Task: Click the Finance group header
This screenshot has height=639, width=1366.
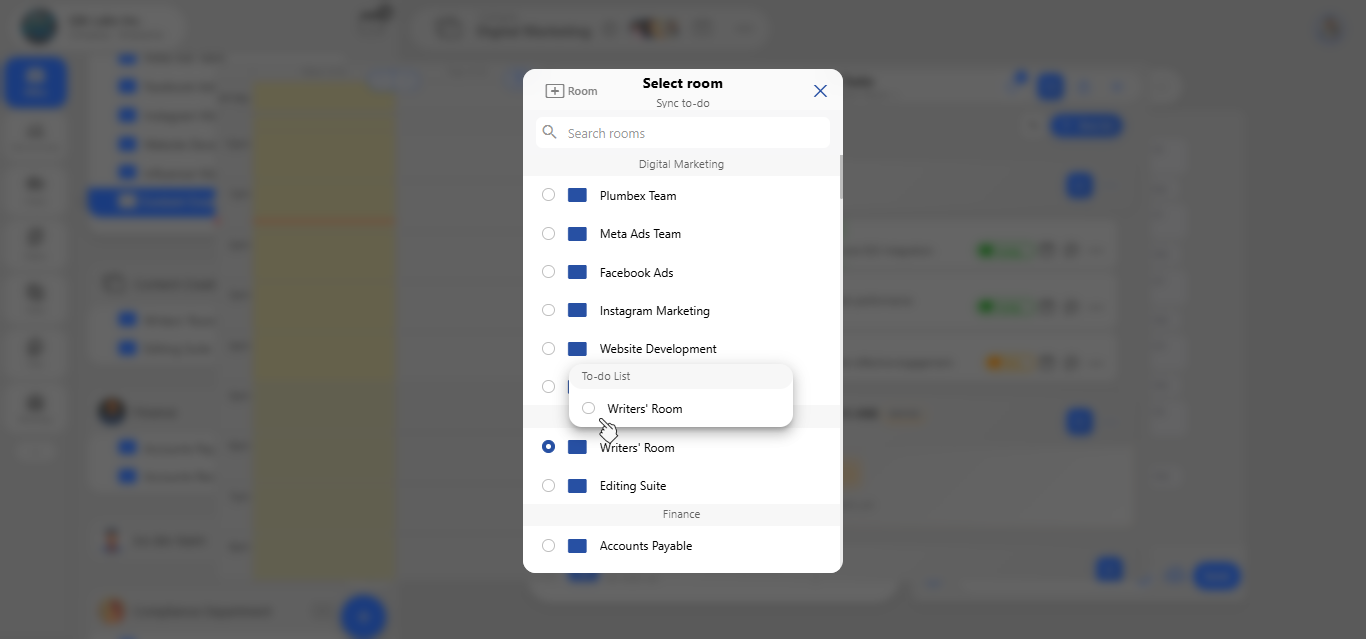Action: [681, 514]
